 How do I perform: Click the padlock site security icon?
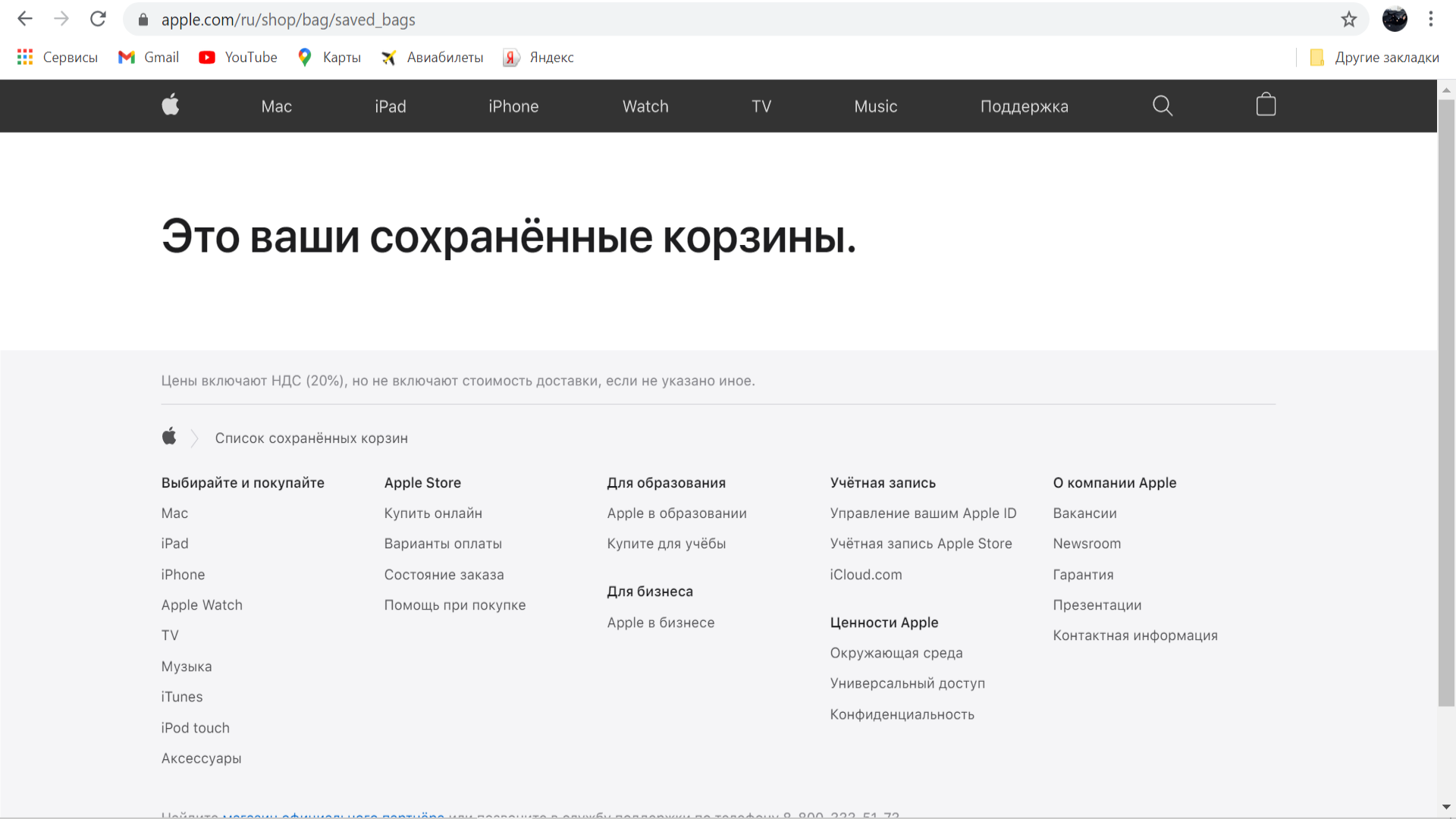(143, 20)
